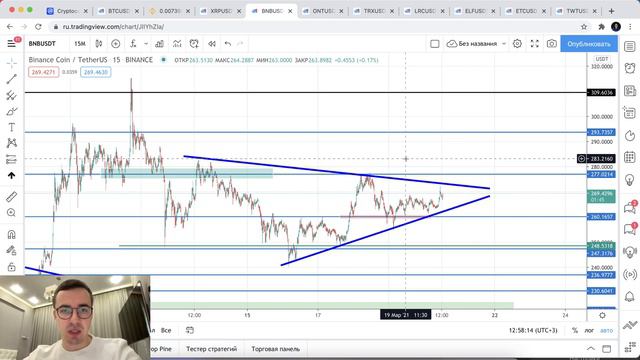Viewport: 640px width, 360px height.
Task: Click 'Без названия' save layout button
Action: 472,44
